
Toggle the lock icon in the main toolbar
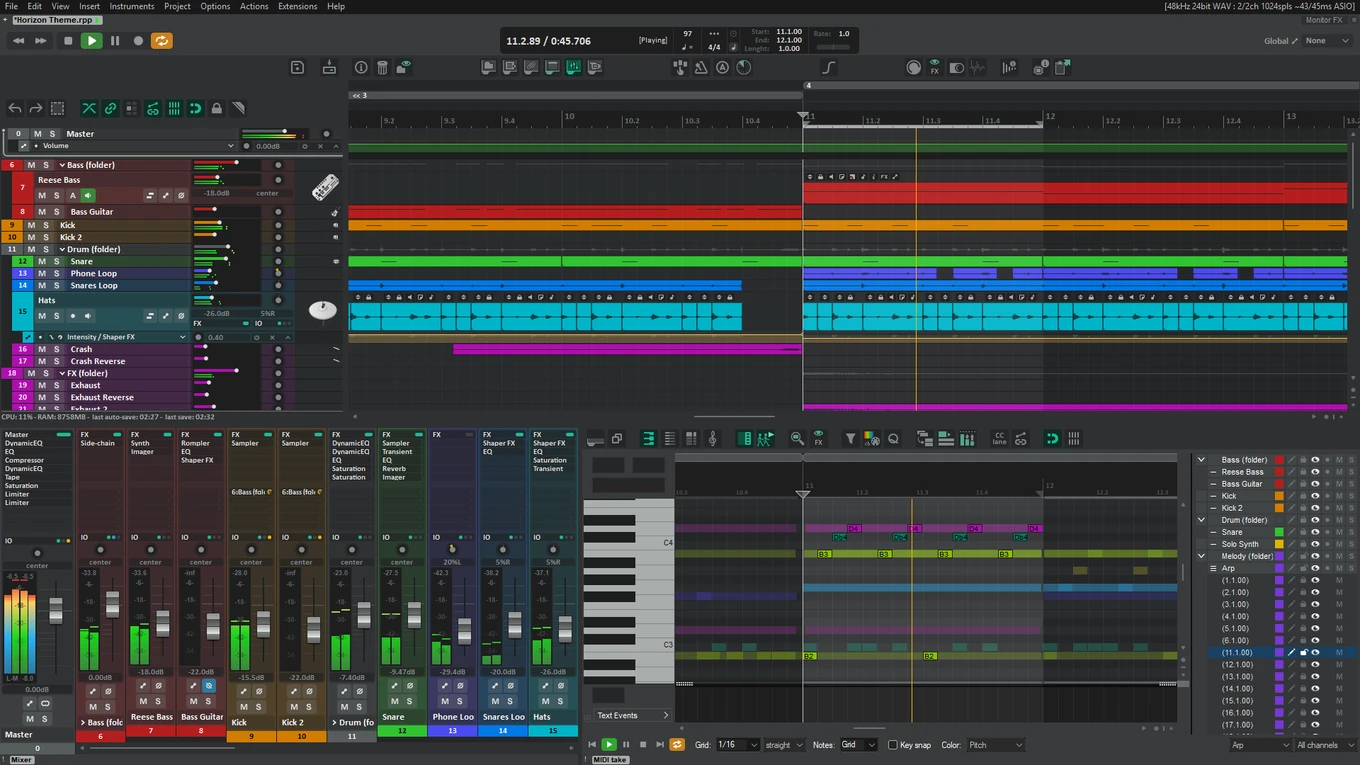[x=217, y=108]
